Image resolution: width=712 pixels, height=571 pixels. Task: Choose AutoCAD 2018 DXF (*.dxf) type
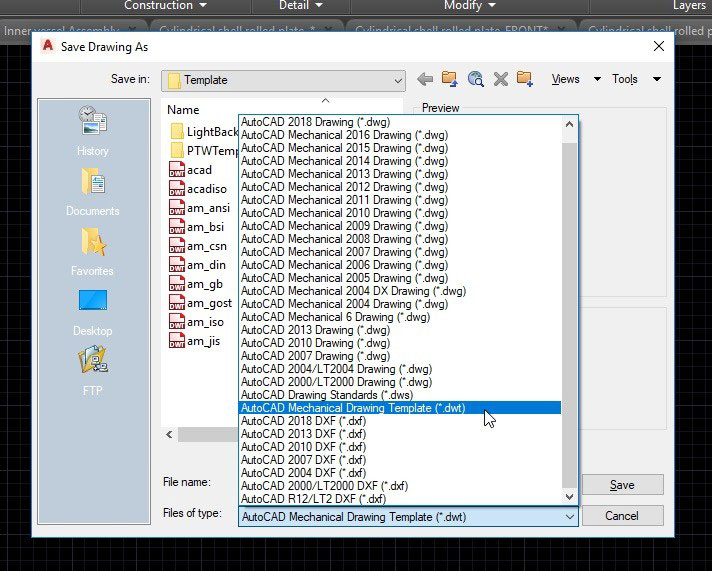[400, 421]
